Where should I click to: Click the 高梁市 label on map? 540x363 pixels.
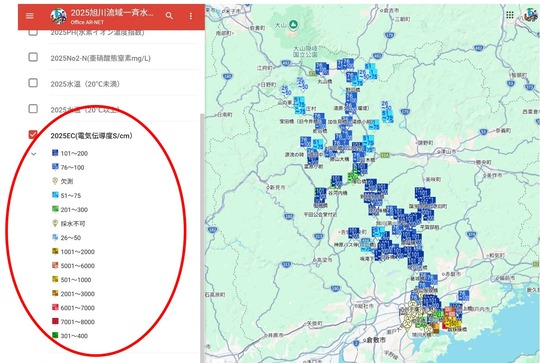click(324, 260)
